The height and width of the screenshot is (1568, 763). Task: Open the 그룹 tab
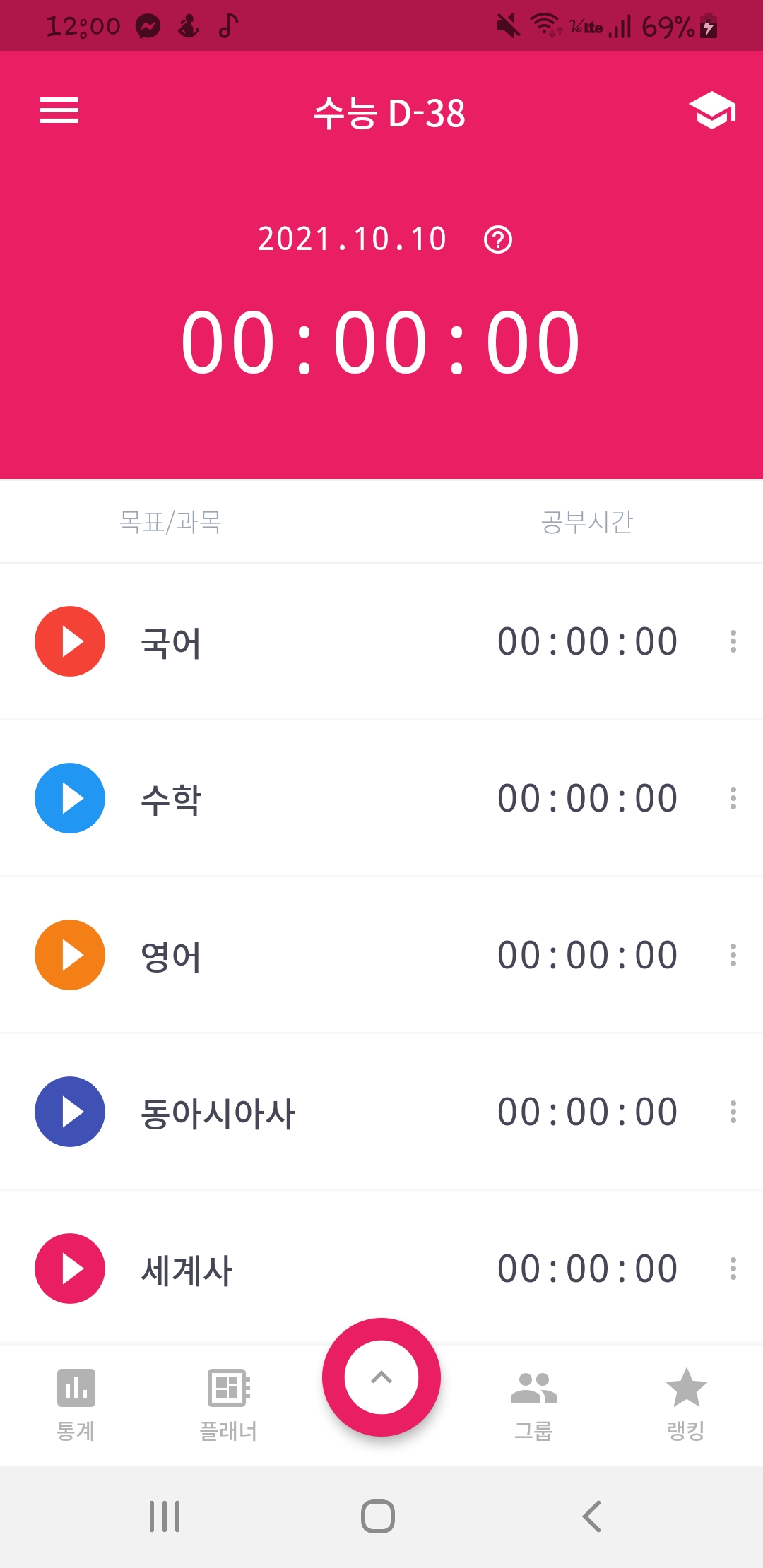(x=533, y=1404)
